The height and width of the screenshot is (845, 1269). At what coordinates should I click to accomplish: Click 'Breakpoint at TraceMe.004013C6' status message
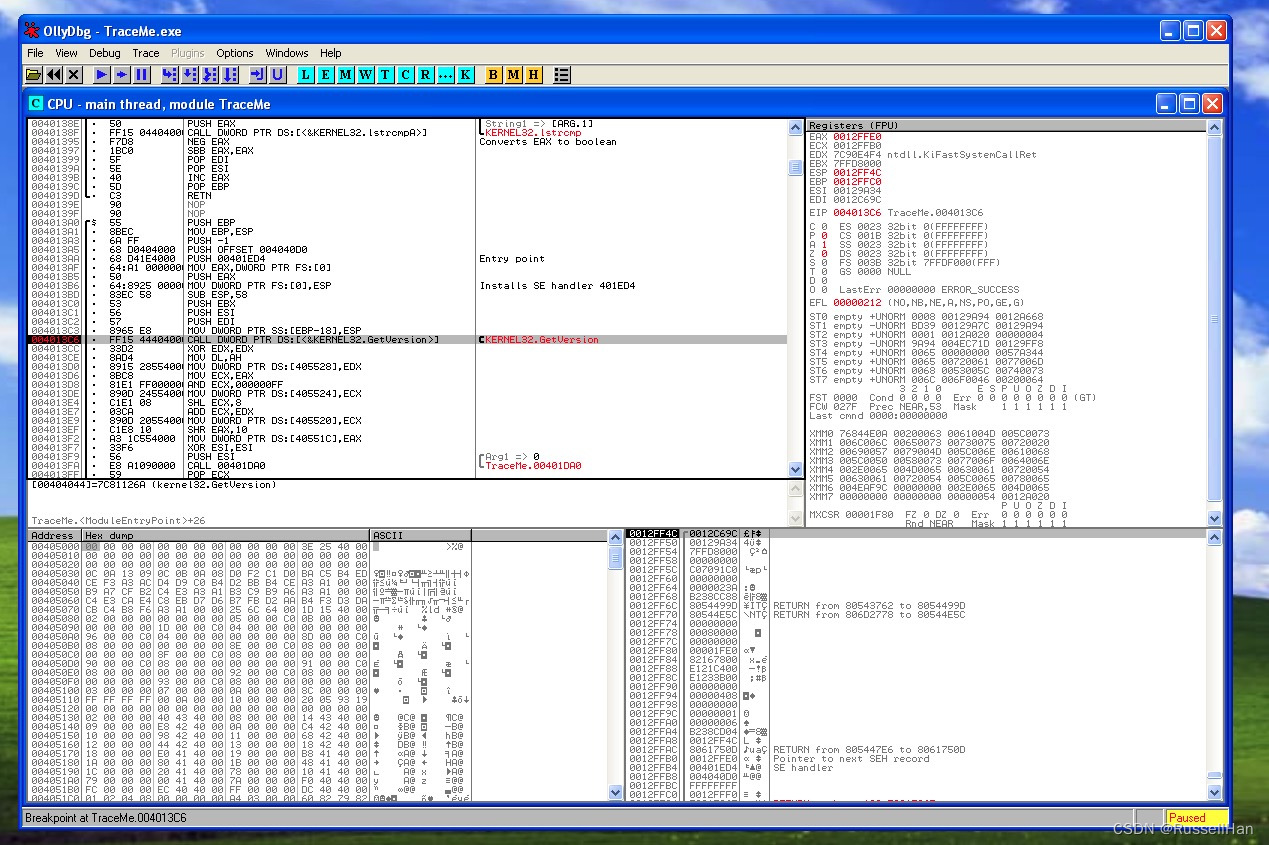(x=107, y=818)
